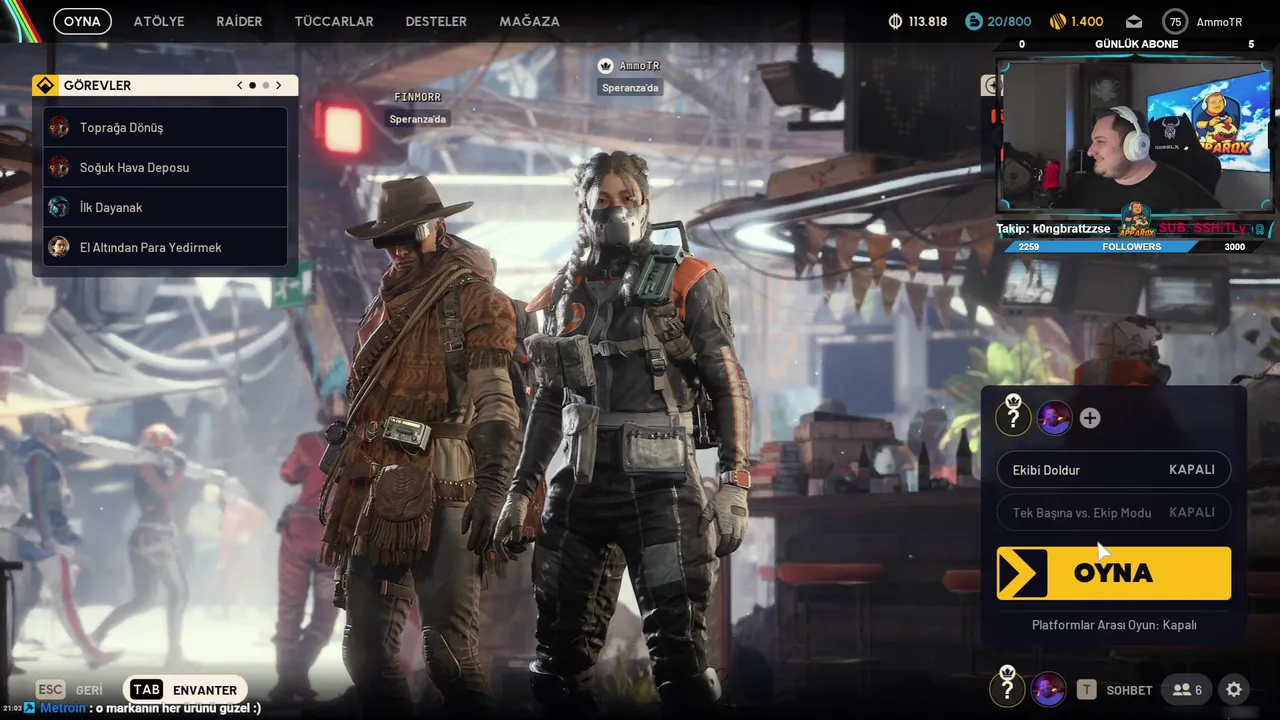
Task: Click the gold striped currency icon beside 1.400
Action: pos(1058,21)
